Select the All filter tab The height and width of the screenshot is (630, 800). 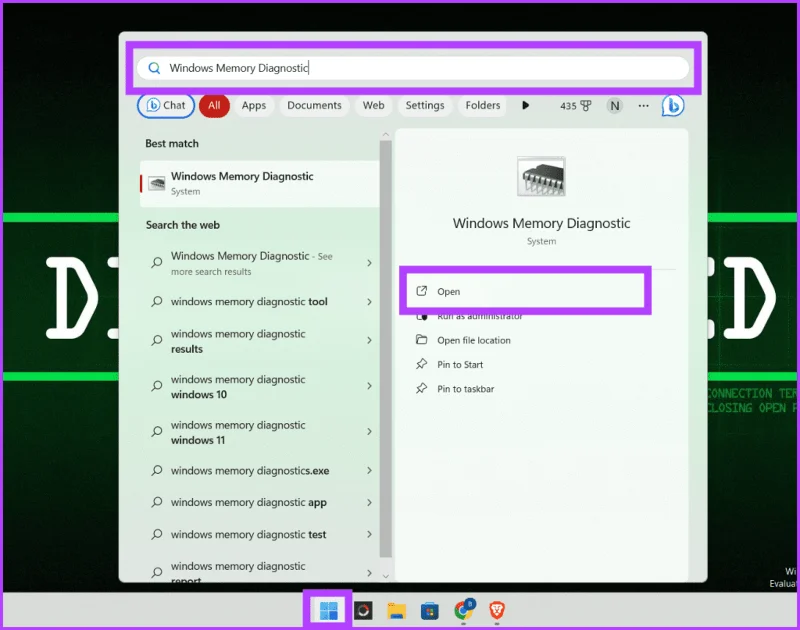pos(214,106)
